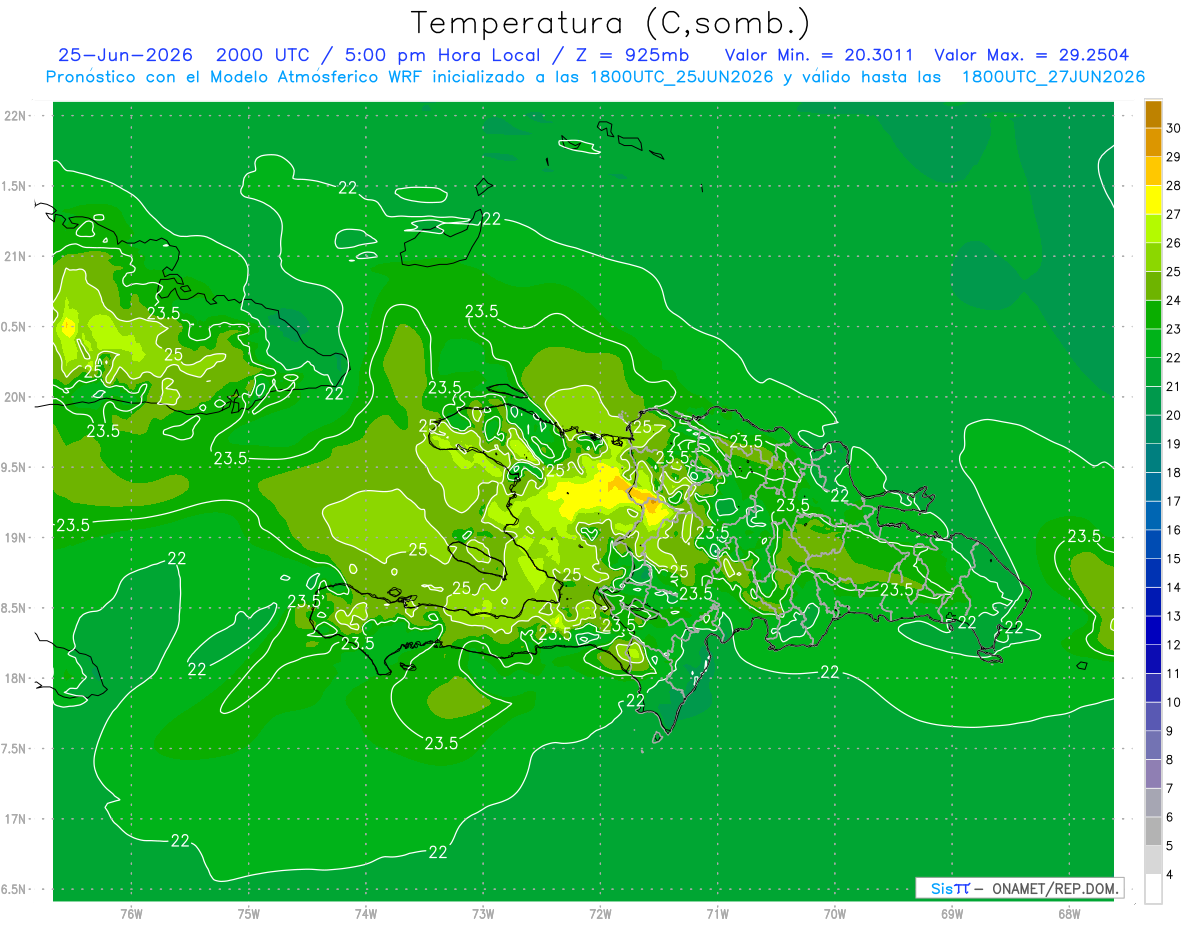Click the '74W' longitude axis label

(366, 914)
